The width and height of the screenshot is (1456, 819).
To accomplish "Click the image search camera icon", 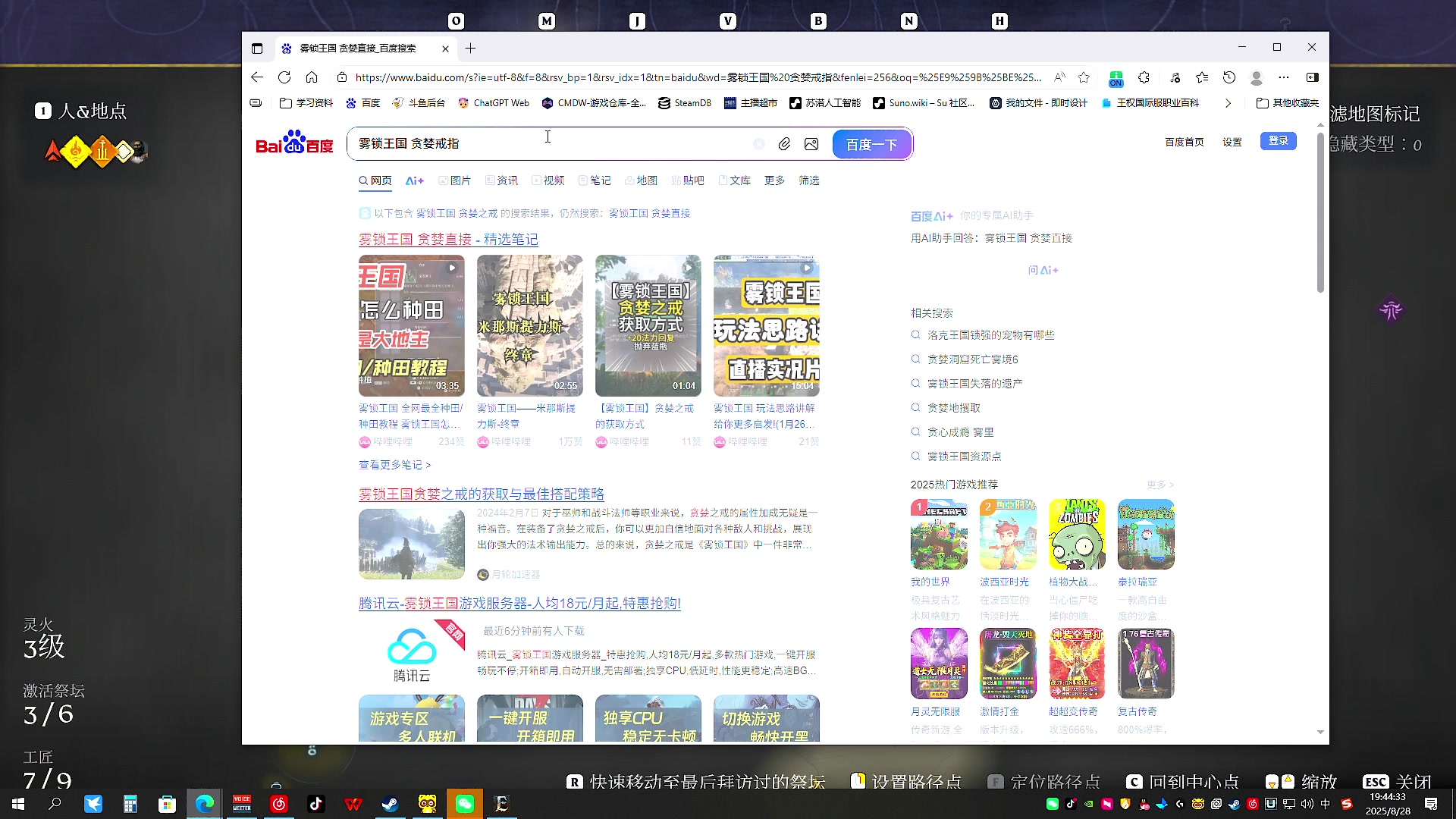I will (x=811, y=144).
